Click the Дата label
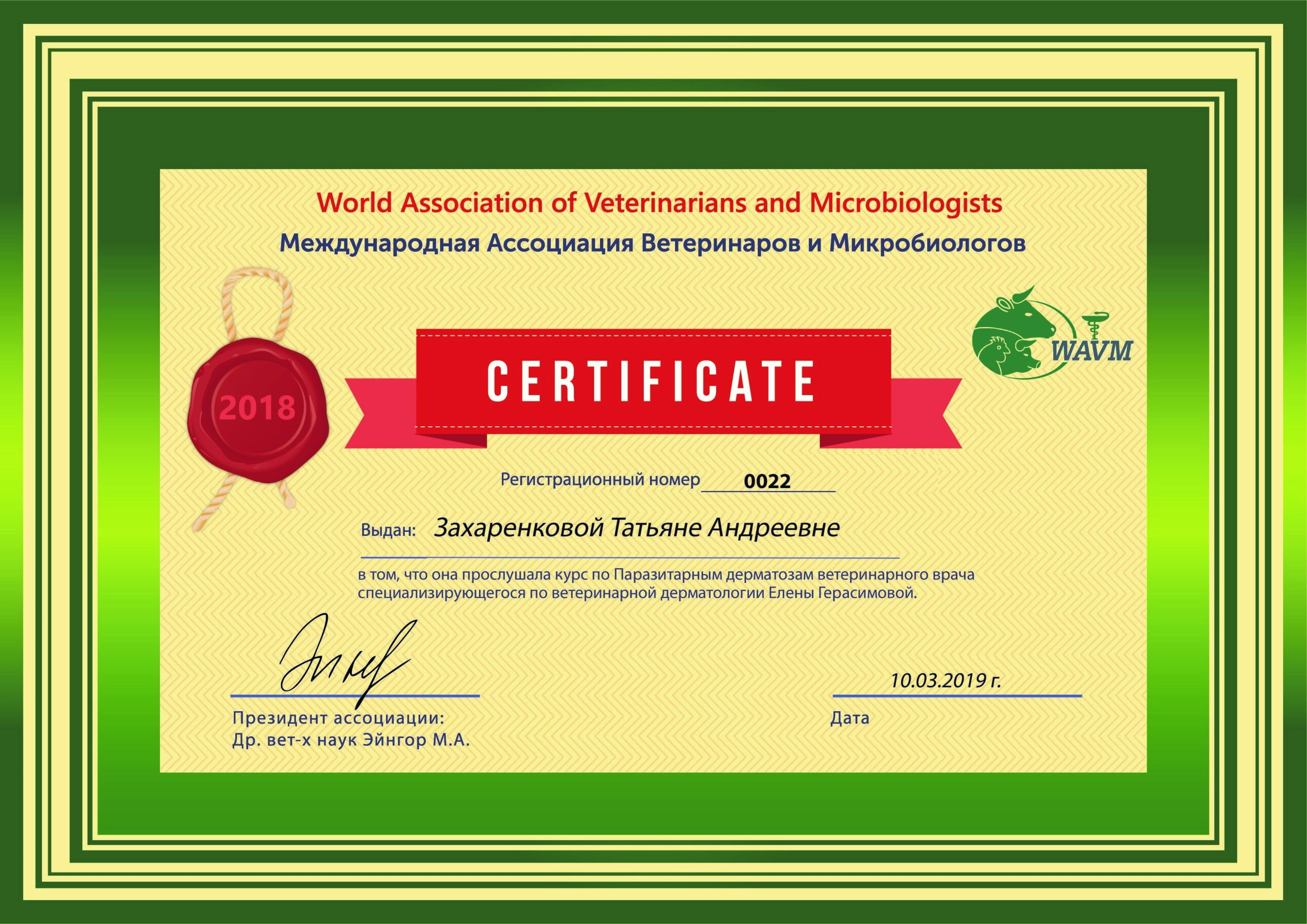1307x924 pixels. pyautogui.click(x=850, y=718)
